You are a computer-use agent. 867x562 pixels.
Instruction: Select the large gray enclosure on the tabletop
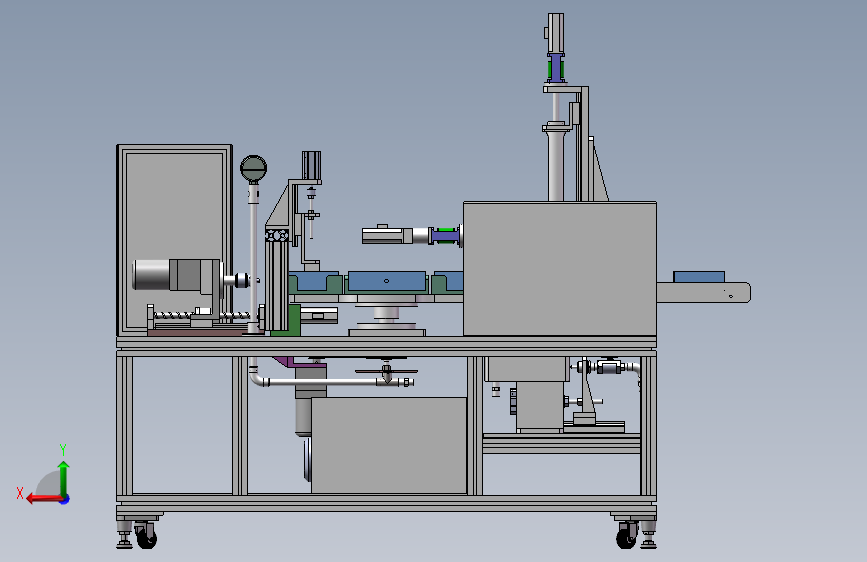[x=560, y=269]
